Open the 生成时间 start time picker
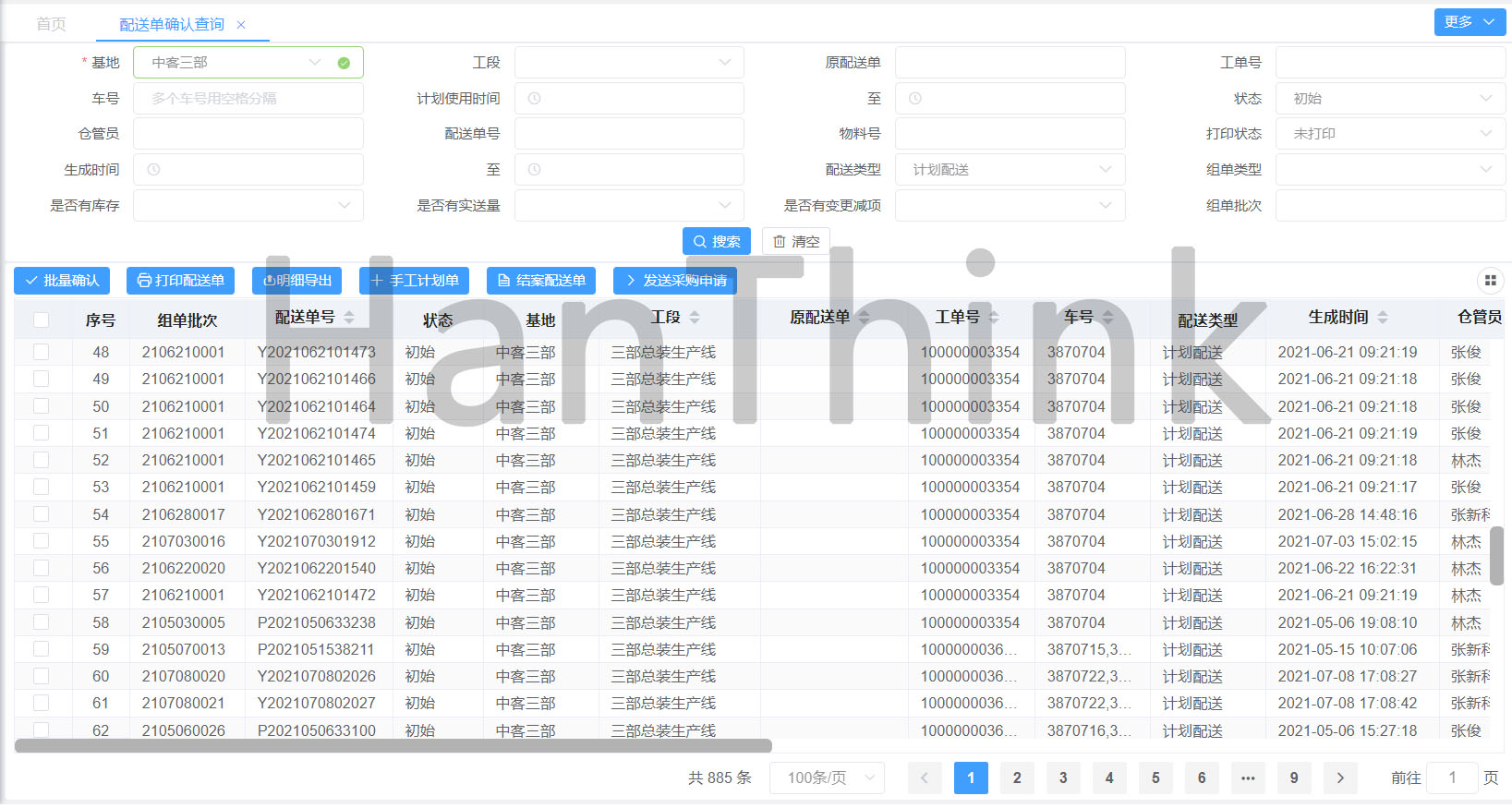The height and width of the screenshot is (808, 1512). point(248,170)
